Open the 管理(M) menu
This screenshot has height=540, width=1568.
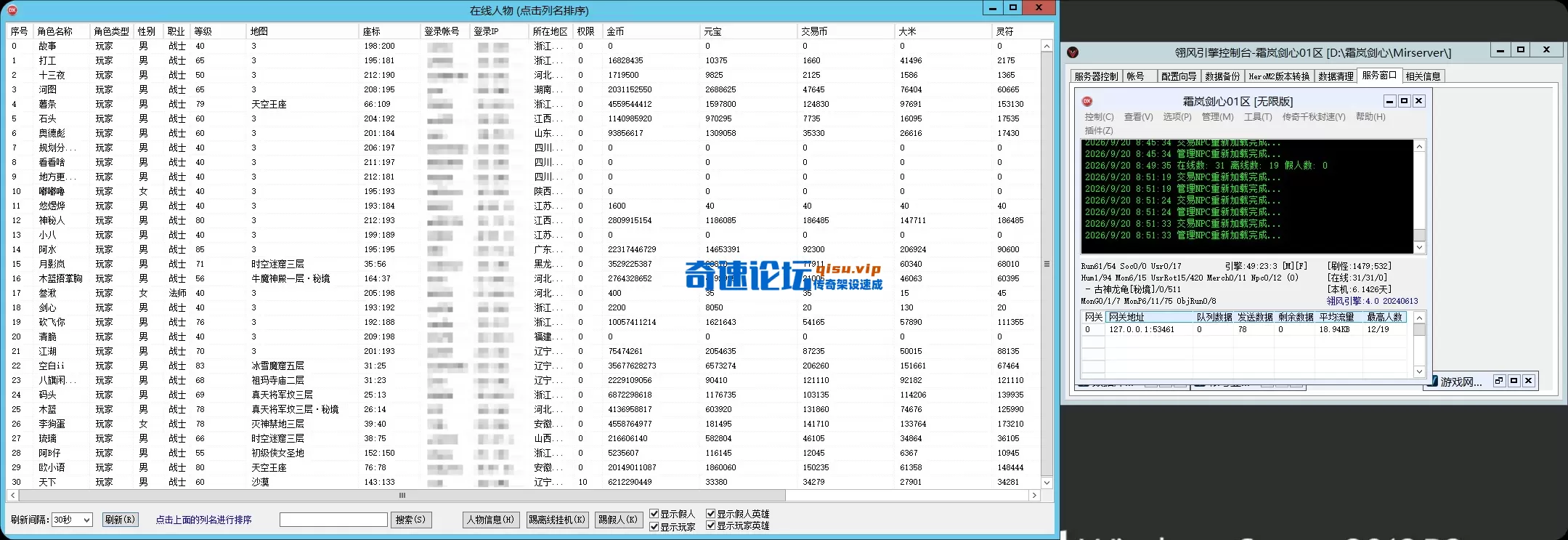(x=1217, y=116)
